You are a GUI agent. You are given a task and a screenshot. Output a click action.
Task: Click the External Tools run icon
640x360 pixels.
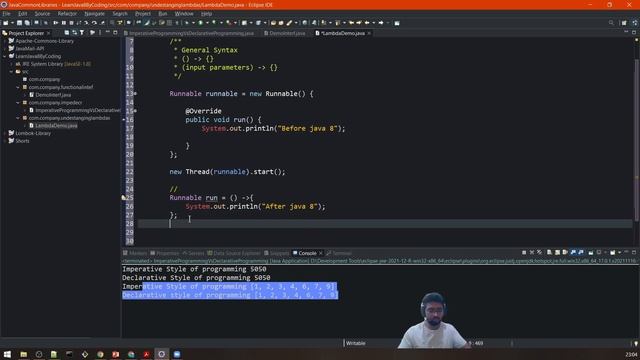coord(229,23)
